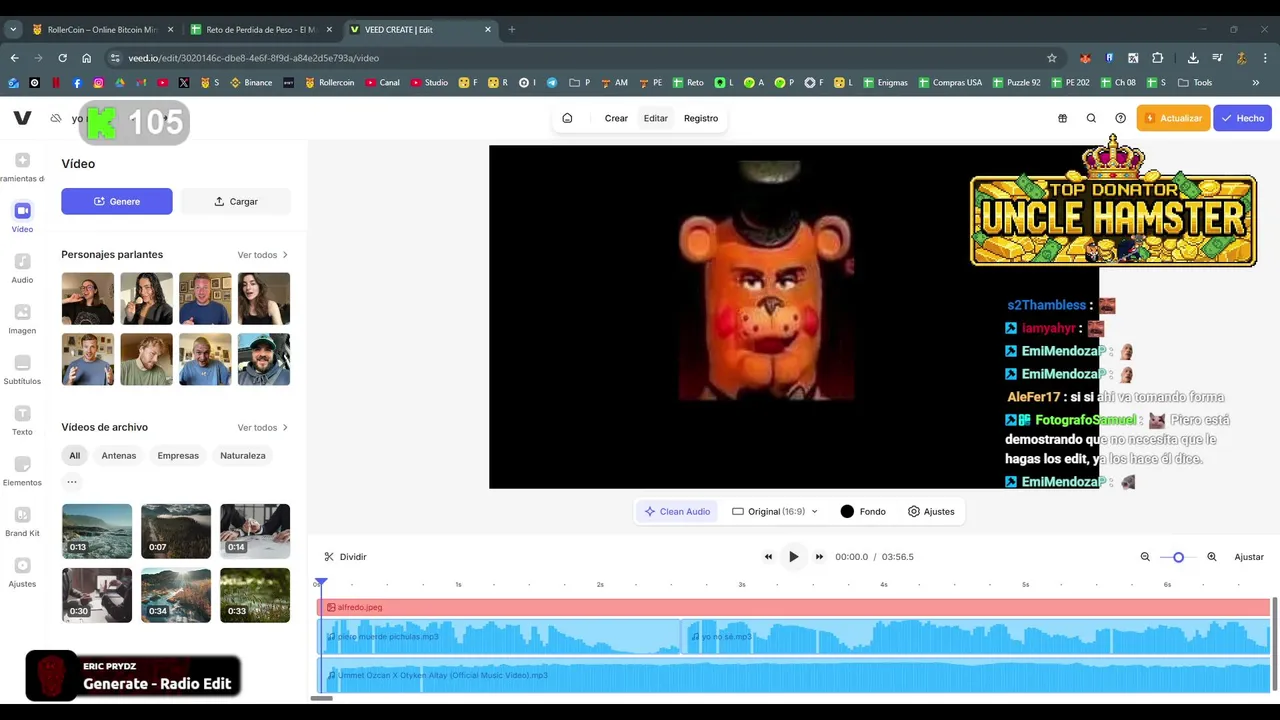Click the timeline zoom slider handle

(1178, 557)
